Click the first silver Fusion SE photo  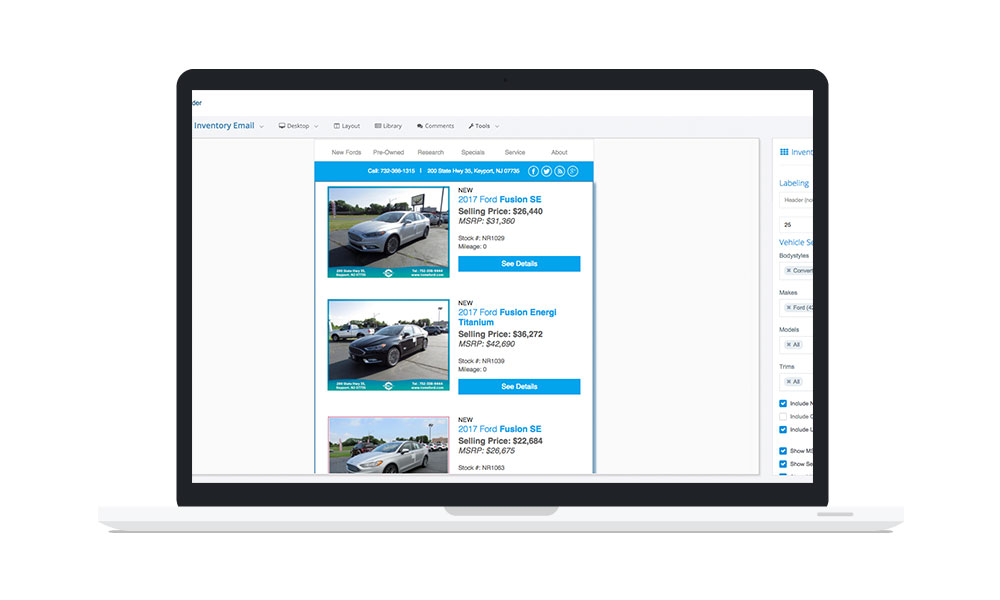(388, 231)
